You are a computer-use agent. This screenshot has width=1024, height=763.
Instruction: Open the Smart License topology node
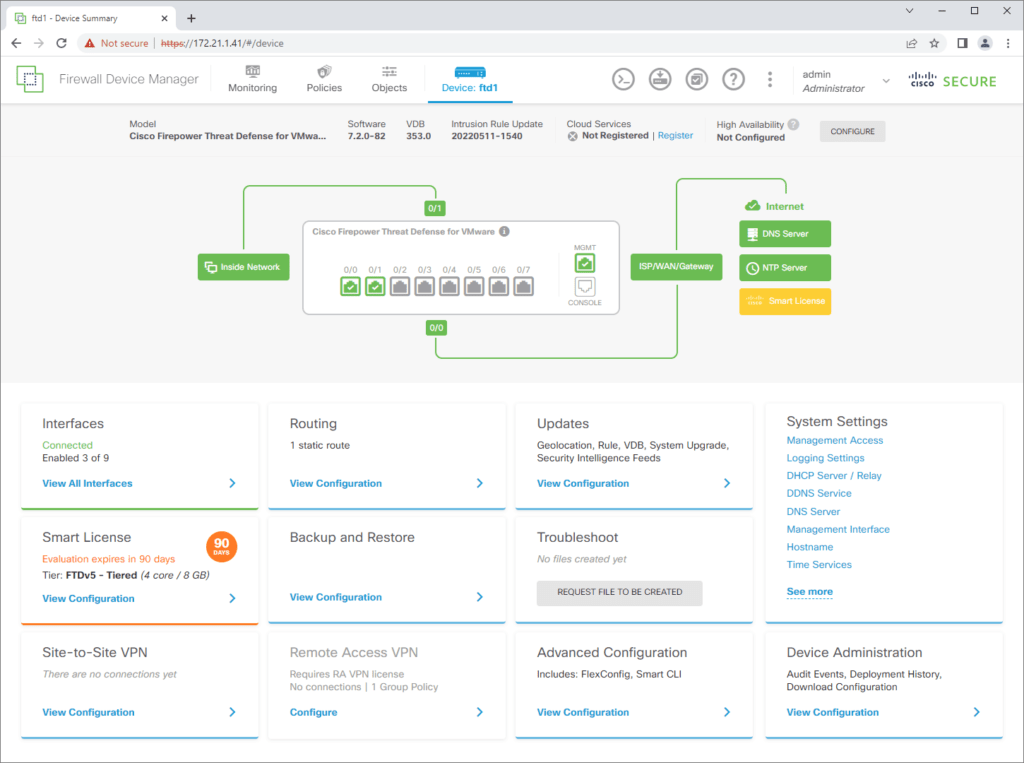click(x=784, y=301)
